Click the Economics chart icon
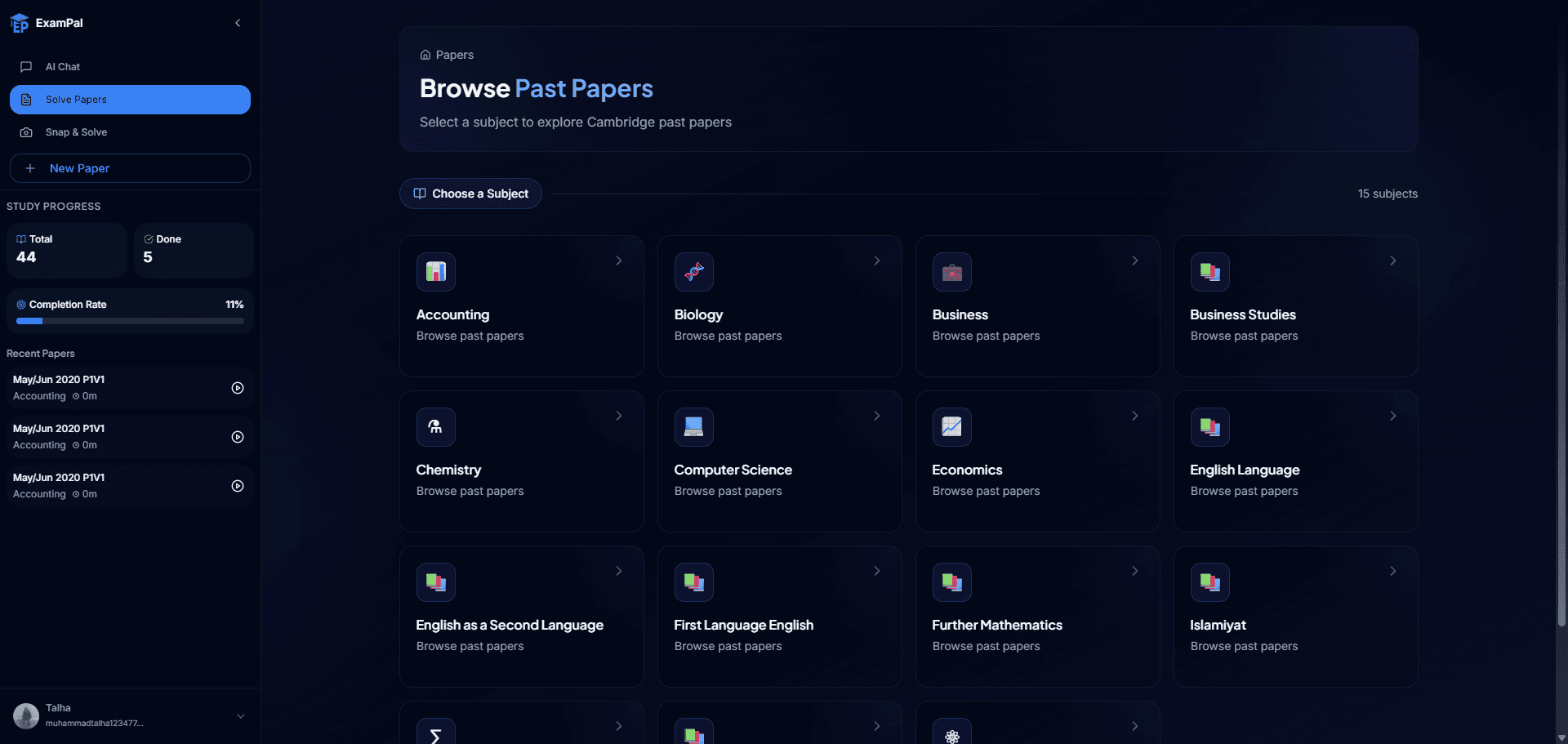 (952, 426)
